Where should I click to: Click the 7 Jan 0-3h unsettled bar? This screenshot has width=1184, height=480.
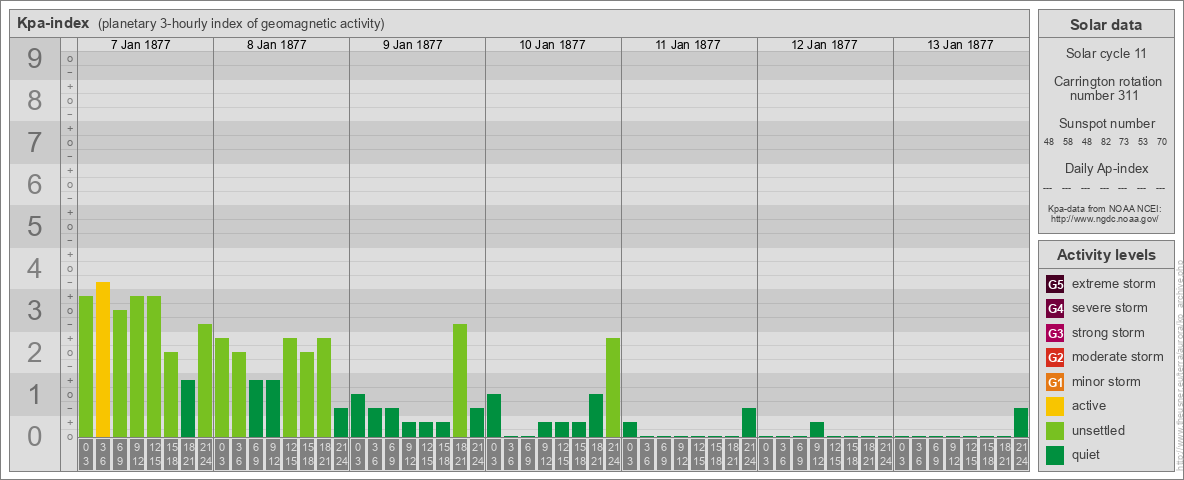tap(86, 366)
